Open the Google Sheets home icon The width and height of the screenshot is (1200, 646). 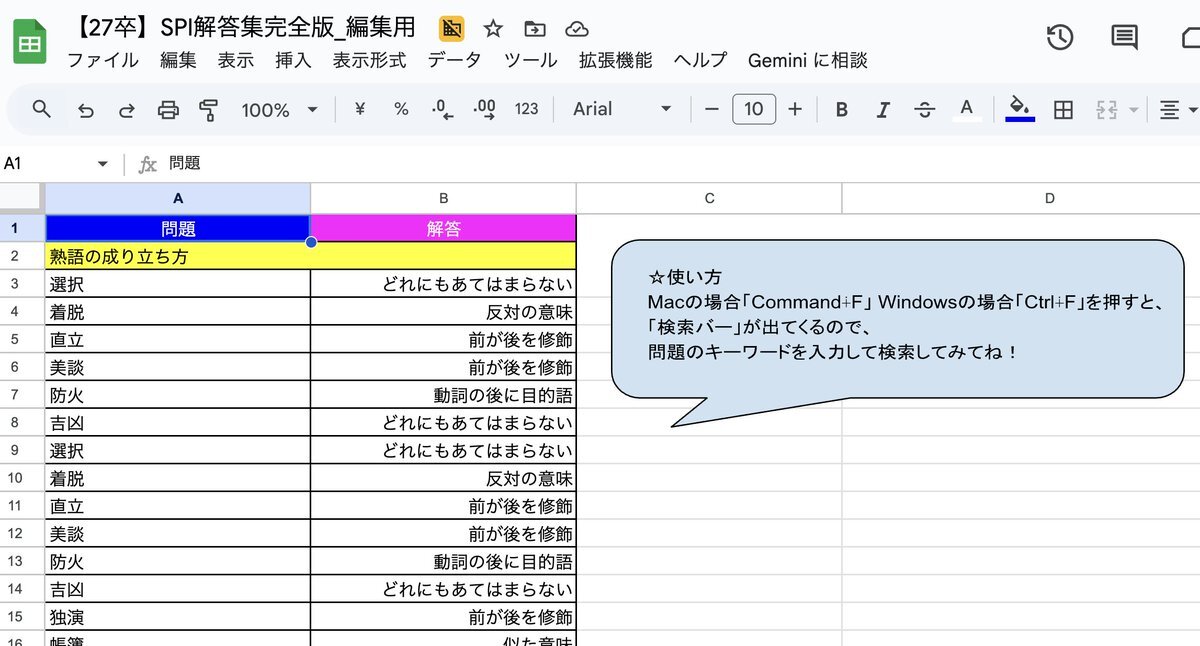[29, 43]
